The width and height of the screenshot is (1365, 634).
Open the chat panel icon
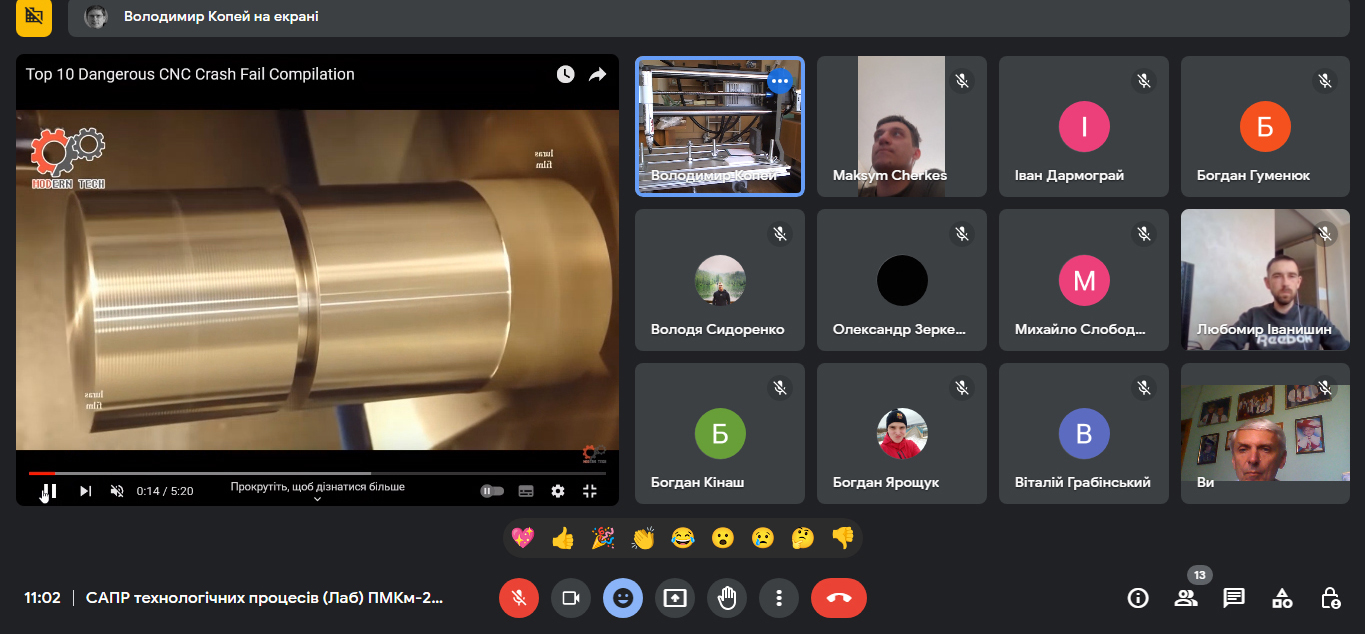(1234, 598)
